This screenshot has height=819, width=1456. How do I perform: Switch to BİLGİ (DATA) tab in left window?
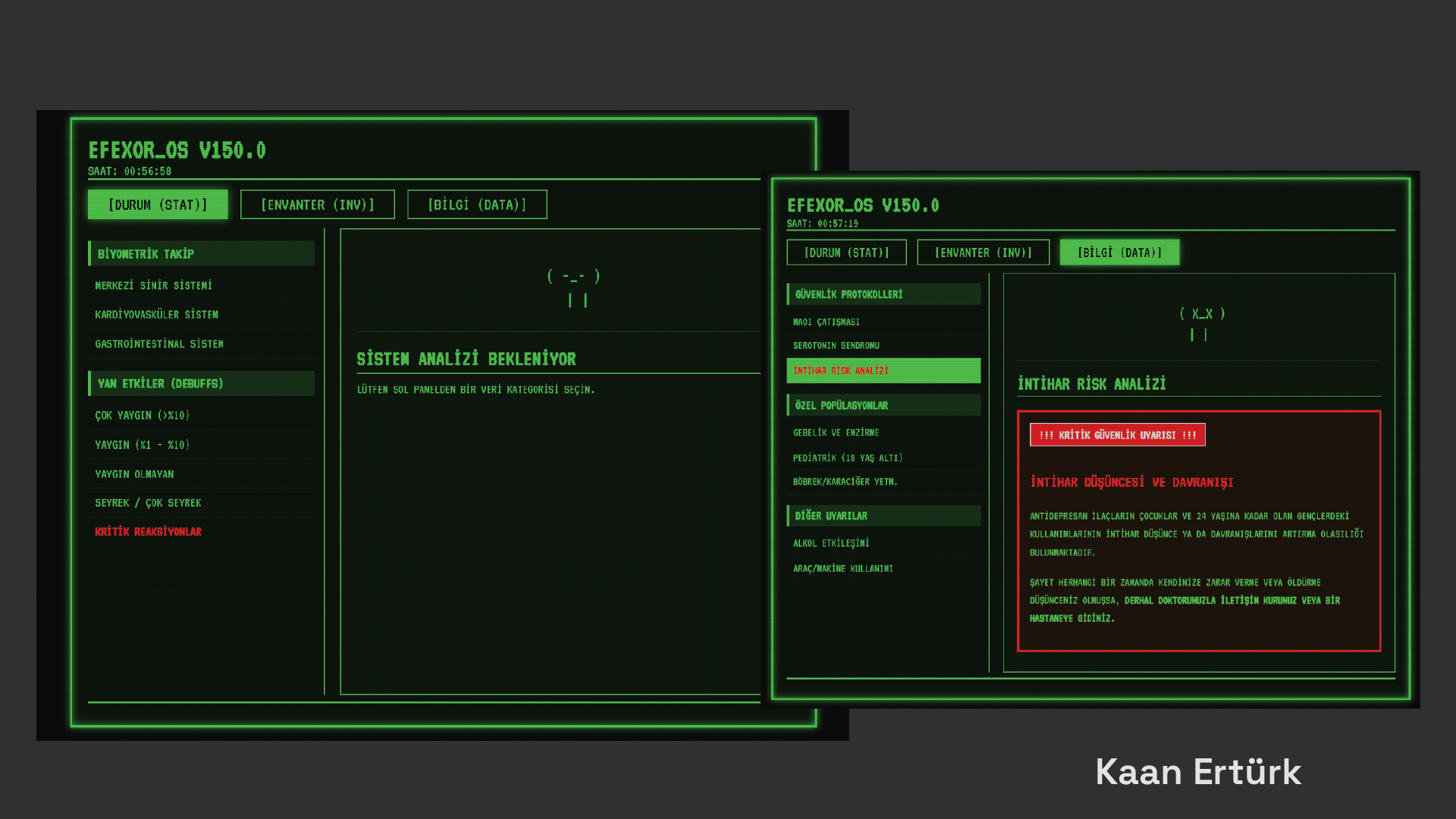[477, 205]
